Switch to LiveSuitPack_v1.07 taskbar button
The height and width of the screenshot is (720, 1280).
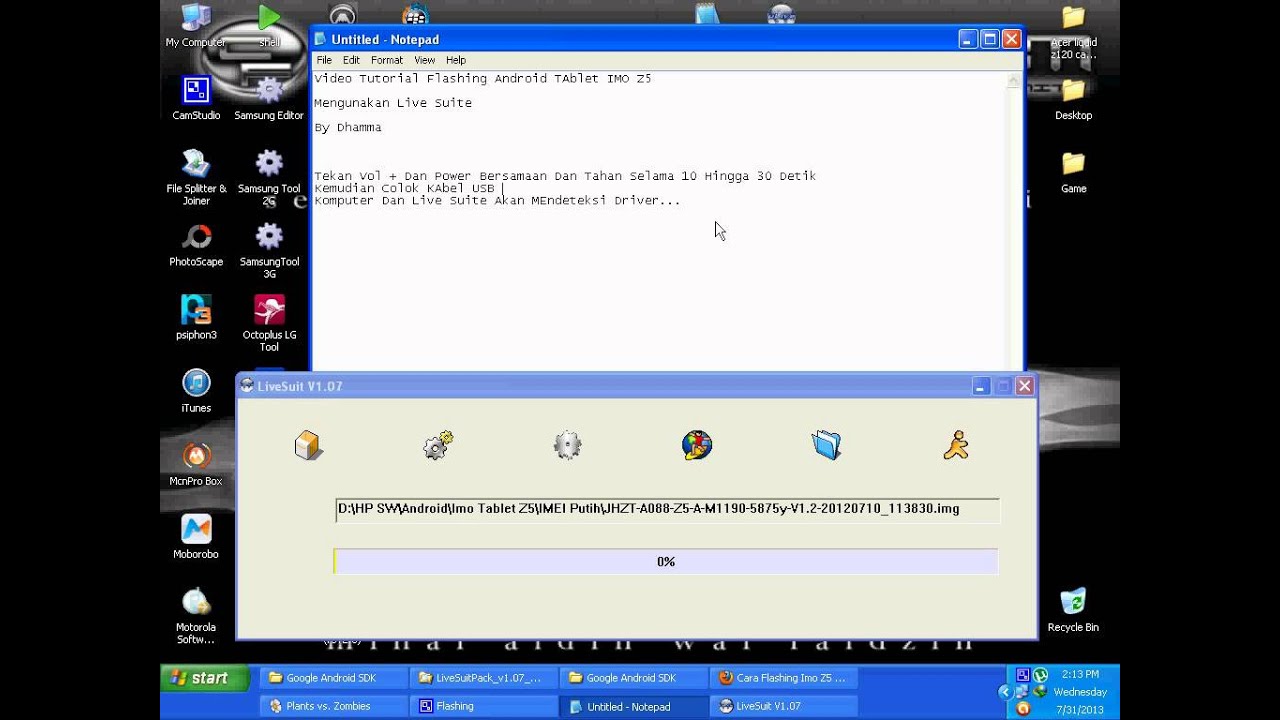pyautogui.click(x=483, y=678)
